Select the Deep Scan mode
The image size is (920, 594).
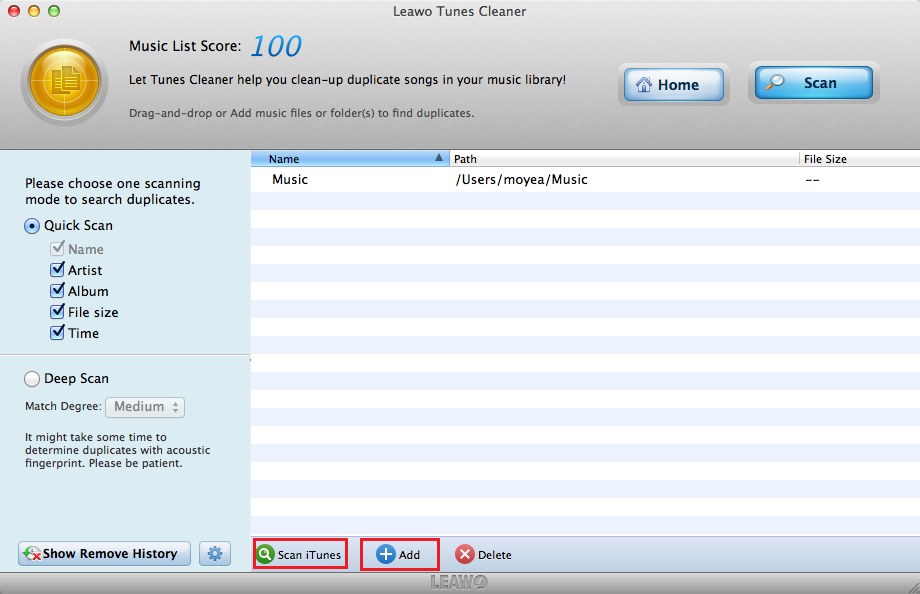[32, 379]
